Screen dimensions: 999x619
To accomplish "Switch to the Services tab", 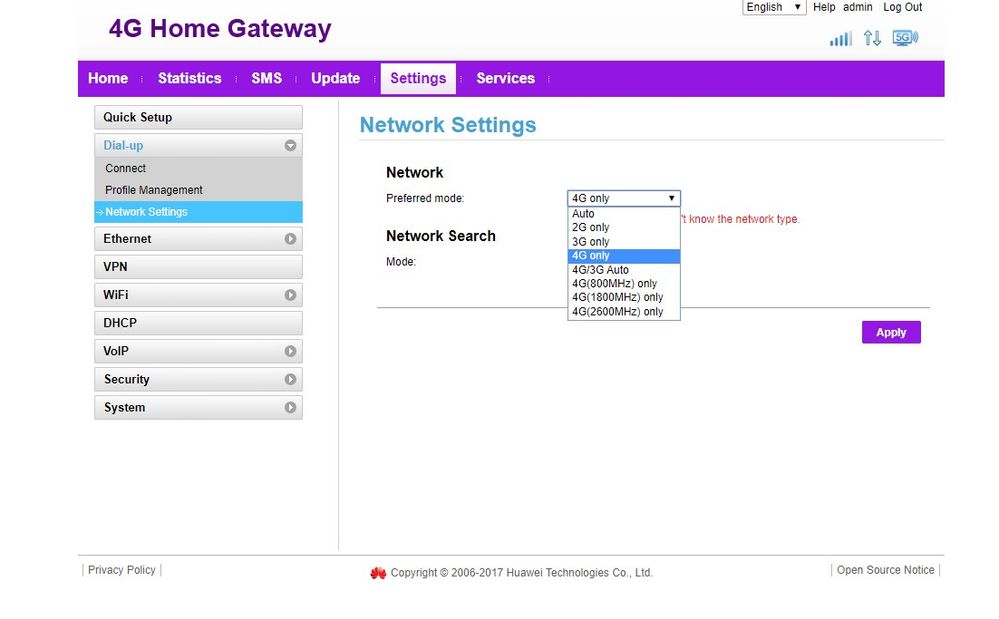I will click(505, 78).
